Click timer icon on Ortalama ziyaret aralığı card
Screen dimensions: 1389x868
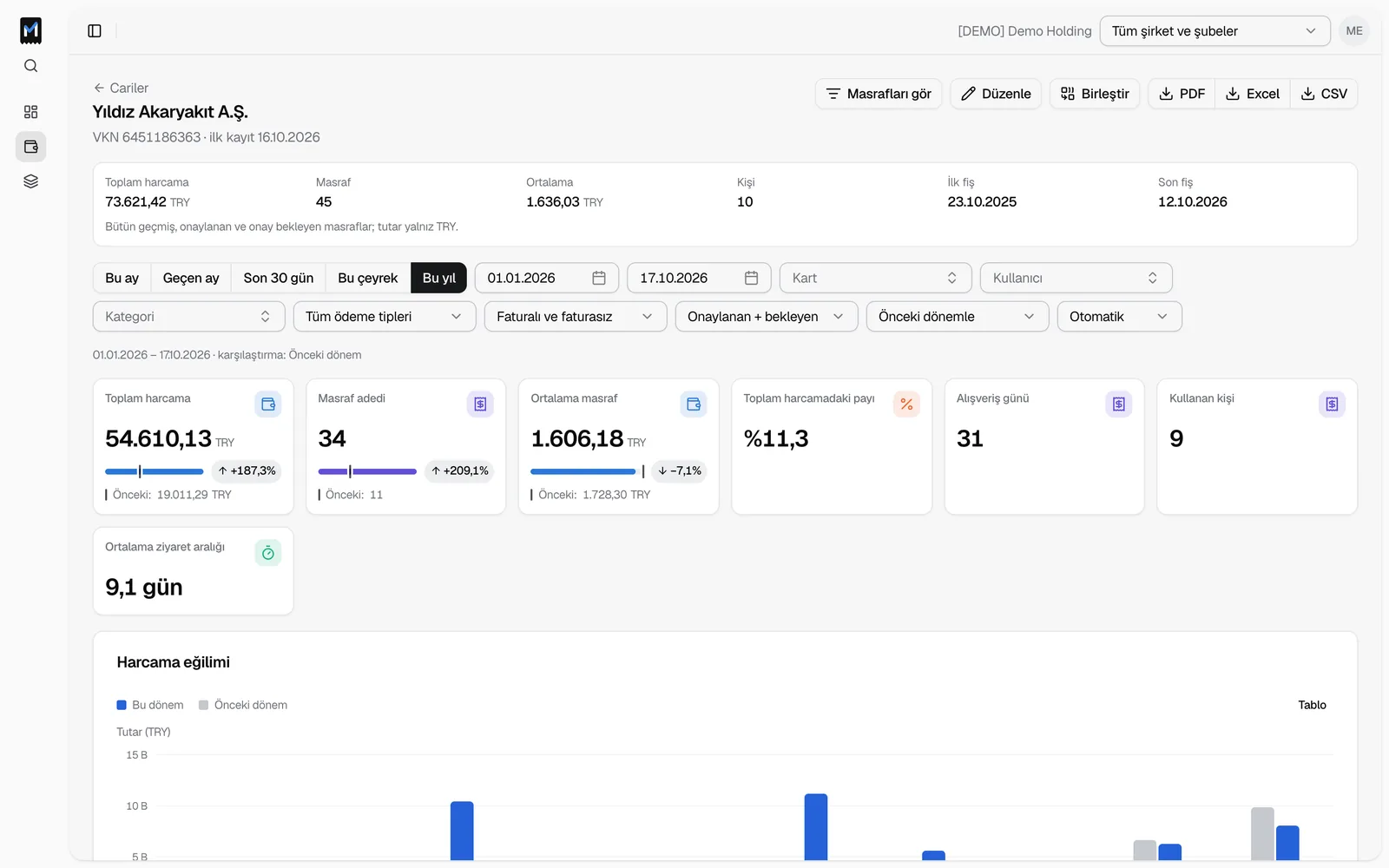(x=268, y=553)
